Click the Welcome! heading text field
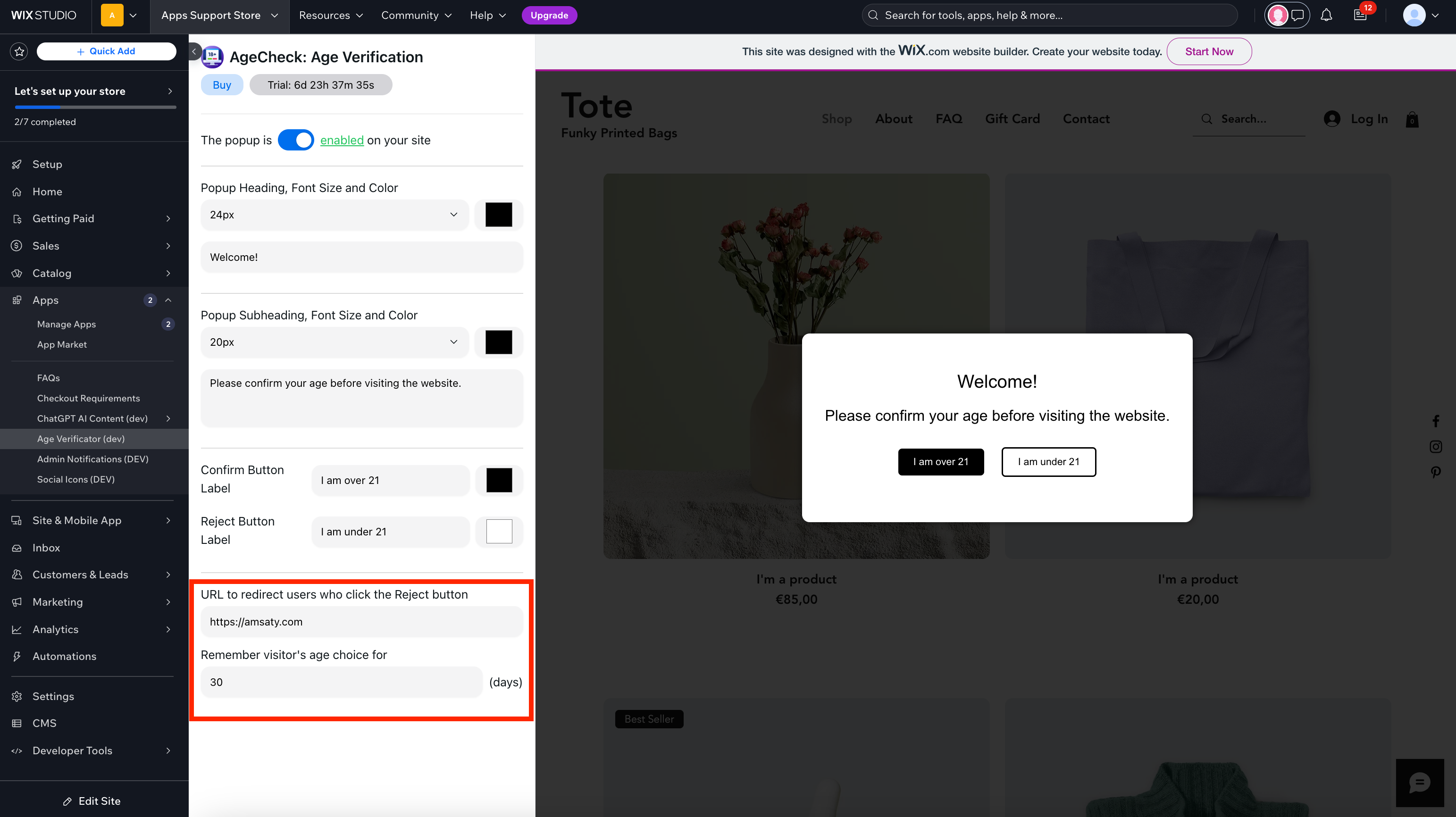 pos(362,257)
